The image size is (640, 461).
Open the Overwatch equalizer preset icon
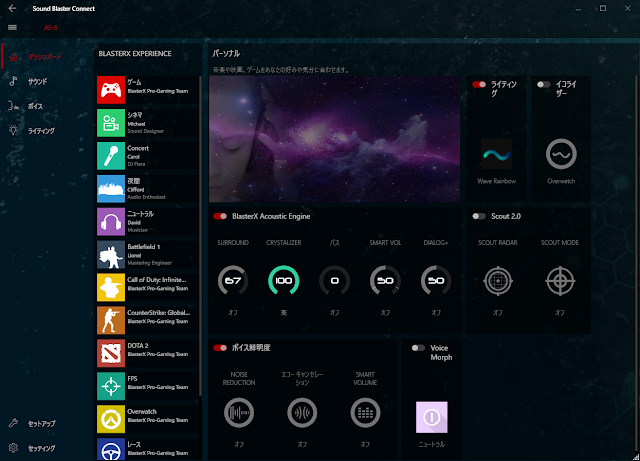pyautogui.click(x=561, y=154)
